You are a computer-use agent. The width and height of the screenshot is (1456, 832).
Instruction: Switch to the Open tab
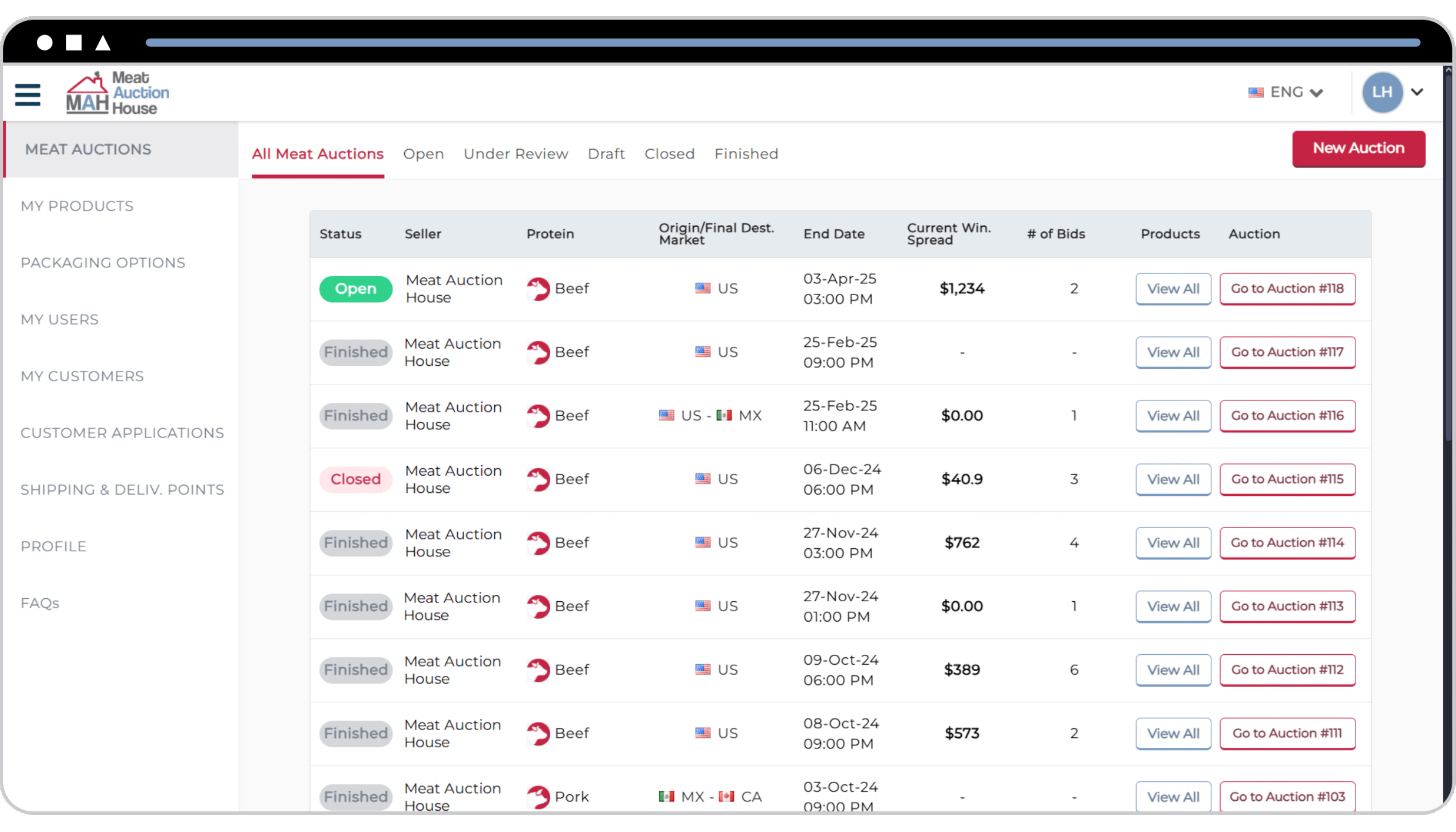tap(423, 154)
